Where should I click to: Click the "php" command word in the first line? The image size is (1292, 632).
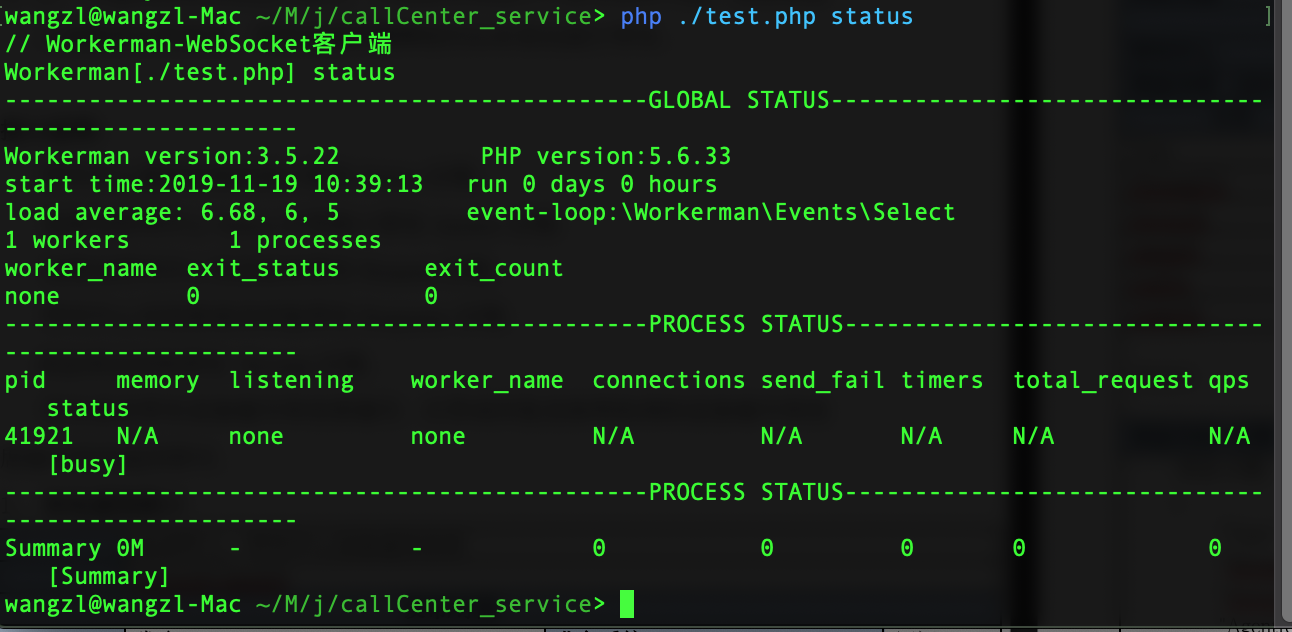point(641,16)
